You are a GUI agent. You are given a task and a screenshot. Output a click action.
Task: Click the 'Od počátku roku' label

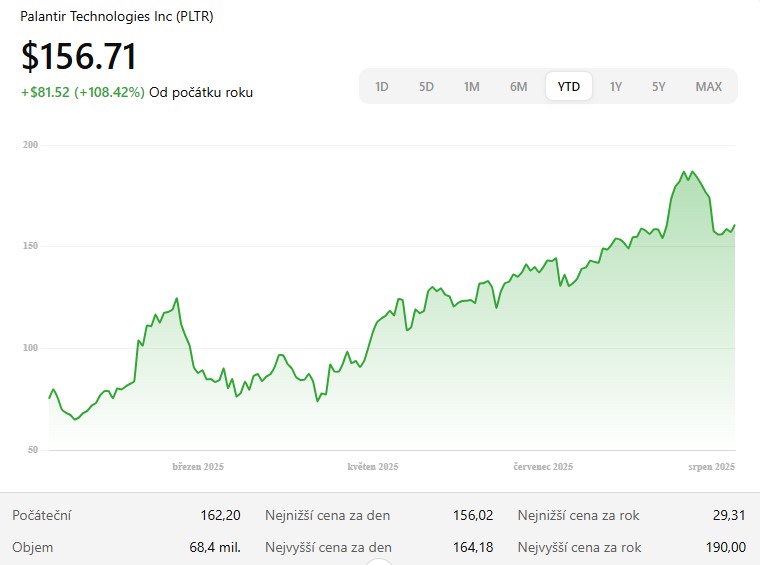pos(201,92)
